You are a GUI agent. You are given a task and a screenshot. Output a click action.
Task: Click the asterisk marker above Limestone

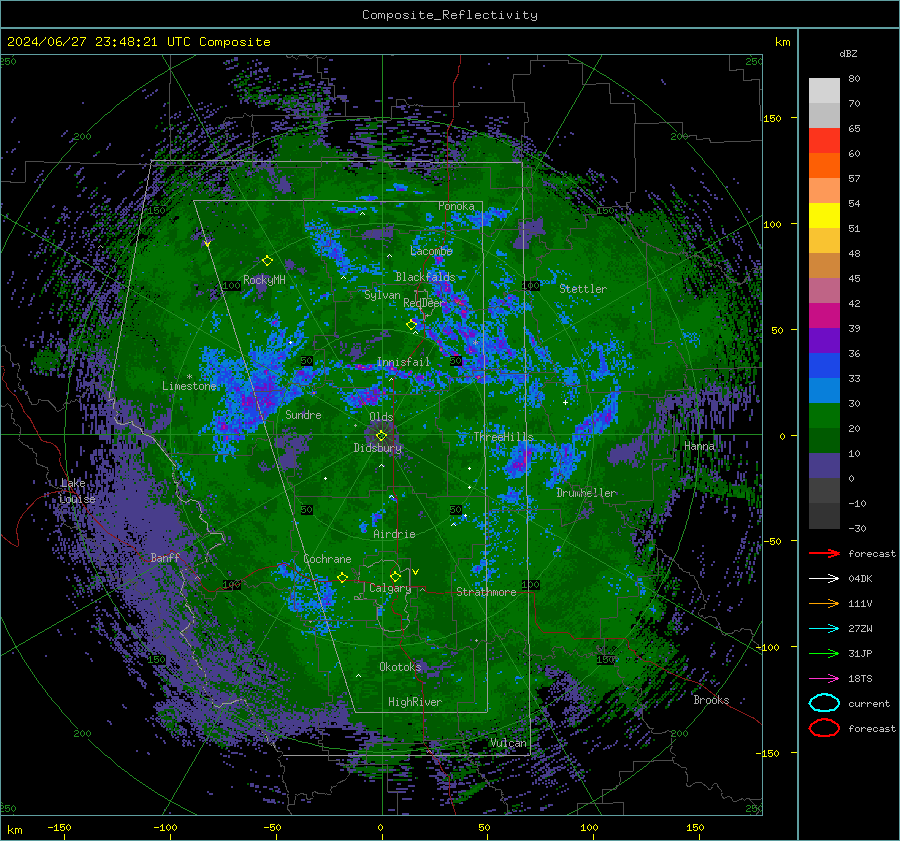189,377
